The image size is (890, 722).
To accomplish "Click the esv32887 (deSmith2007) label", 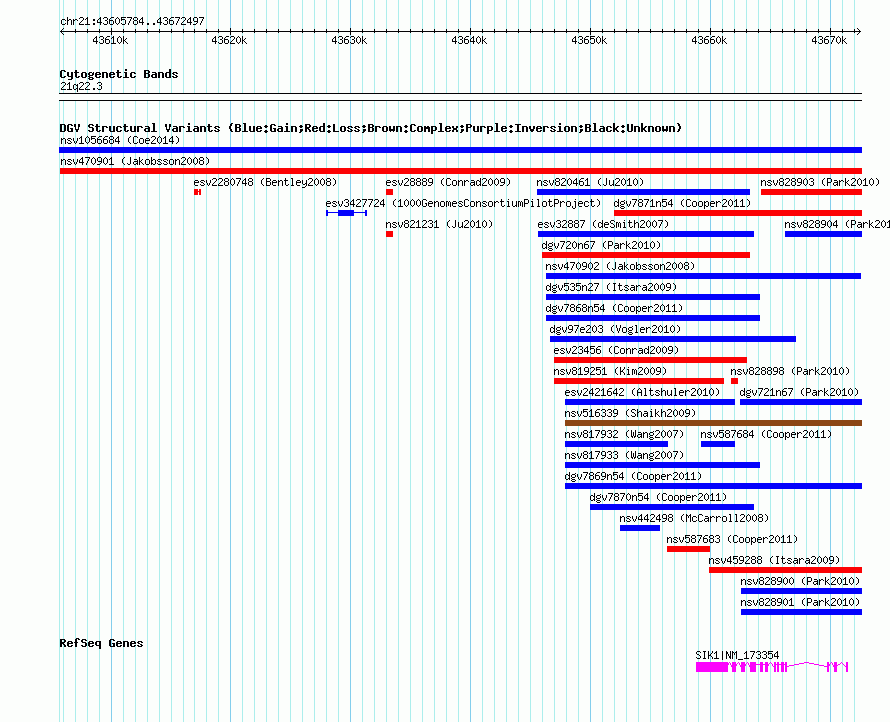I will click(x=603, y=224).
